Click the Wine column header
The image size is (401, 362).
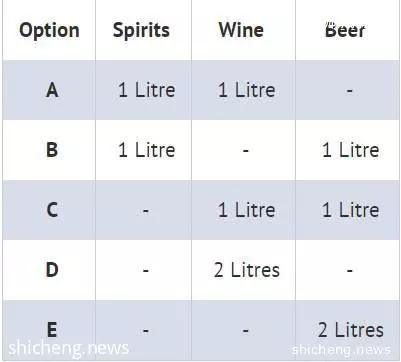(241, 30)
